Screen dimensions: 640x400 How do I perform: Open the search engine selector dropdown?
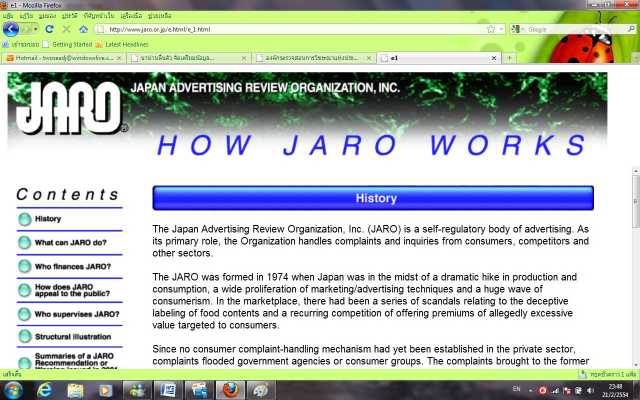(517, 29)
